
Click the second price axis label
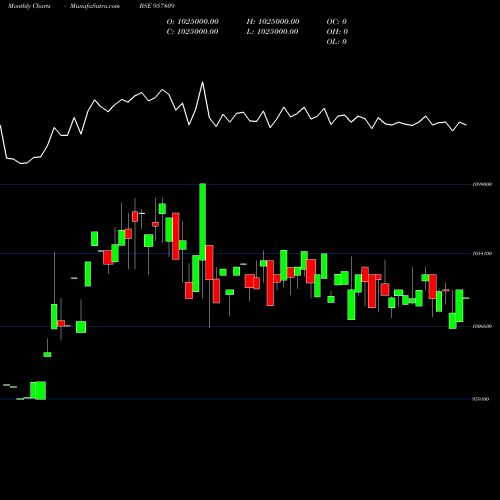tap(482, 254)
